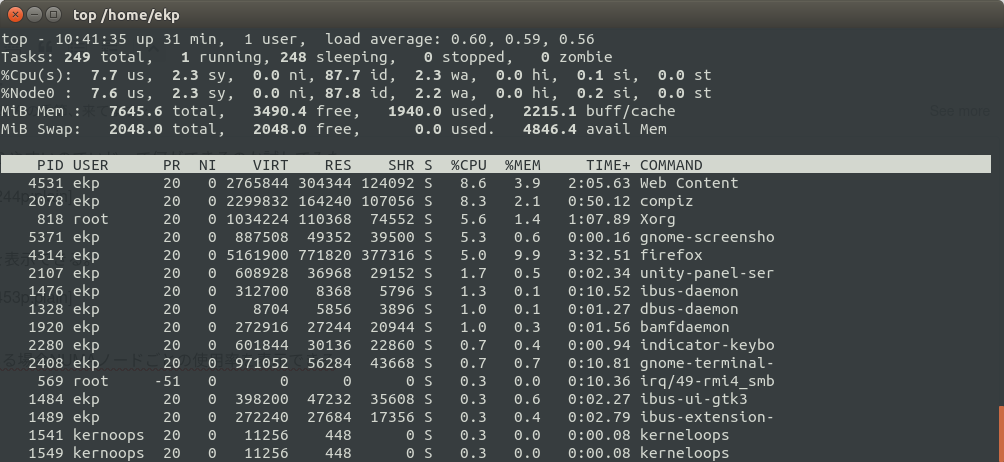Maximize the top terminal window
Viewport: 1004px width, 462px height.
(54, 13)
